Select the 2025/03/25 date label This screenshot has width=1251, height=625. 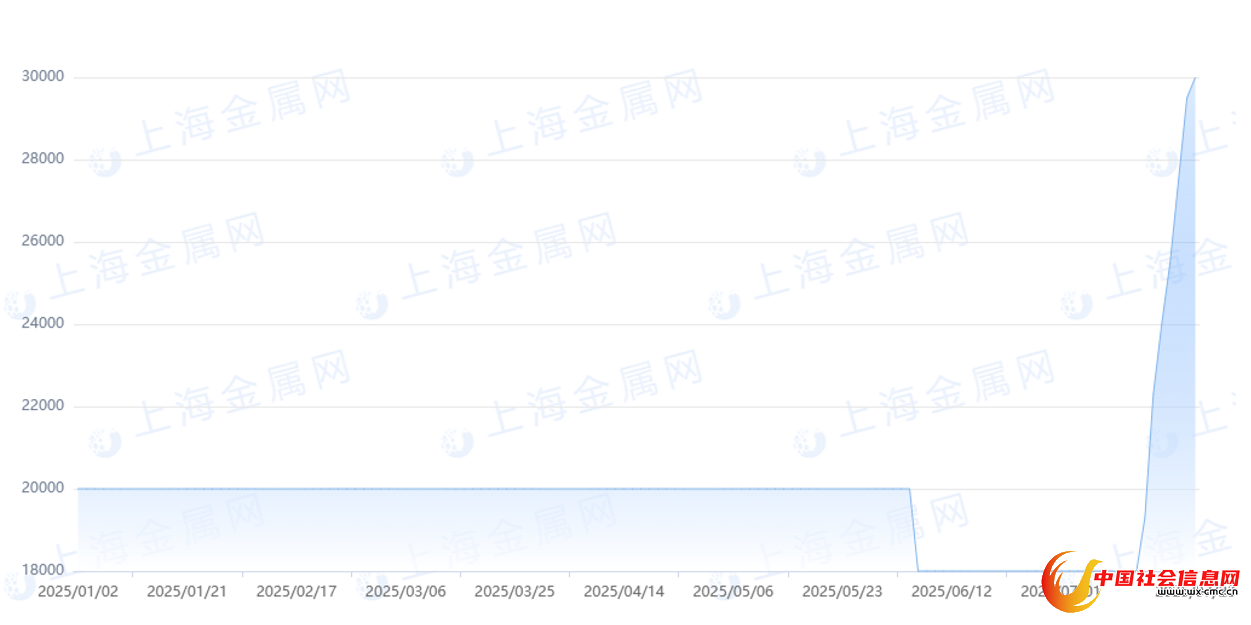[514, 591]
